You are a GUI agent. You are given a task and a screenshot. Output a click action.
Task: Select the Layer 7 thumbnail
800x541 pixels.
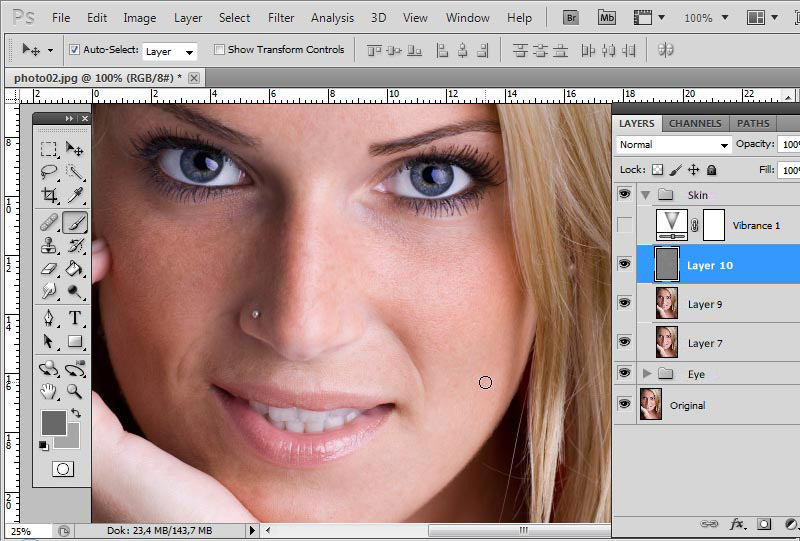click(666, 342)
